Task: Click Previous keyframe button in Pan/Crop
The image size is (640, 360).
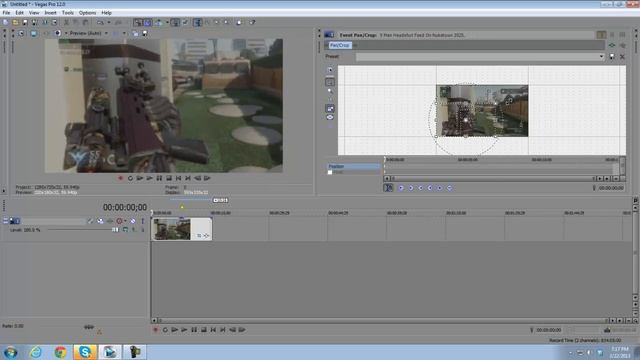Action: coord(411,188)
